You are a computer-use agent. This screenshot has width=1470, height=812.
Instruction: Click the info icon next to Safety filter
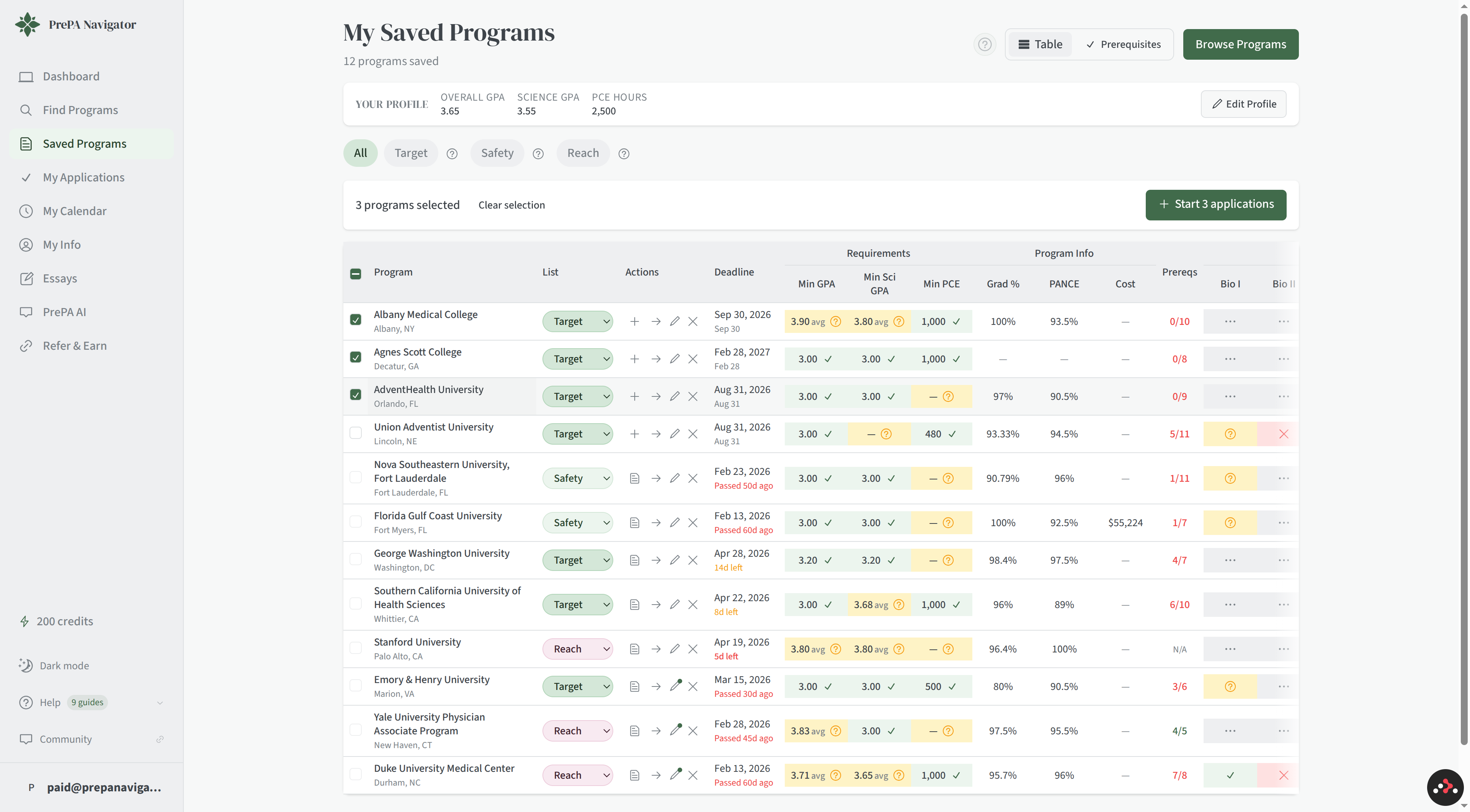[538, 153]
